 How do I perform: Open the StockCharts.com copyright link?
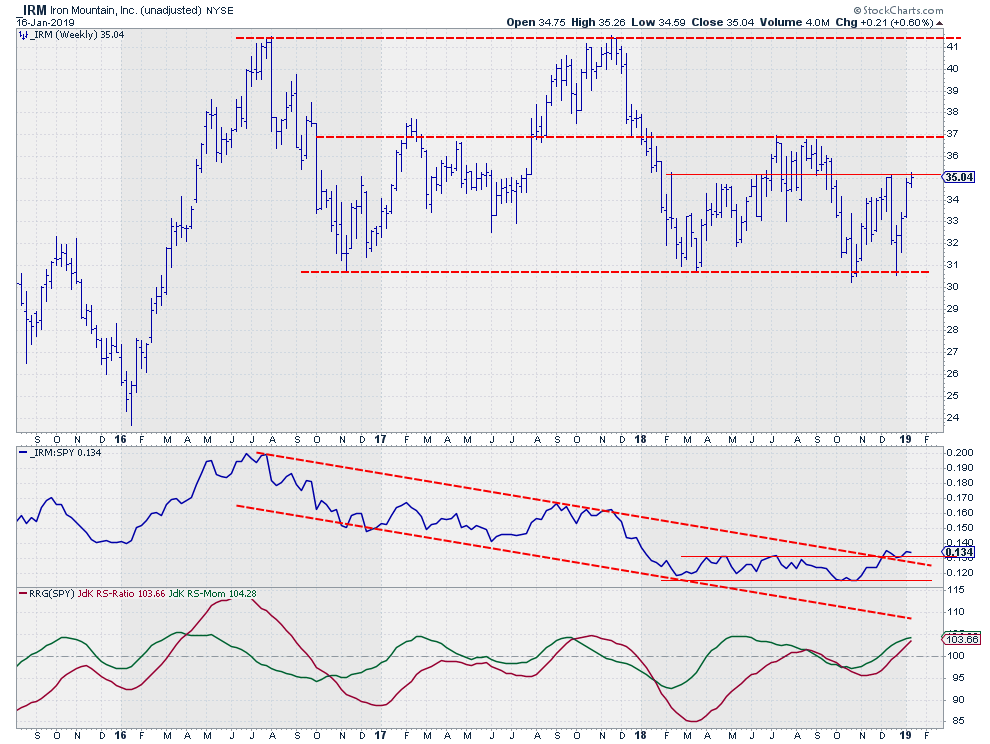tap(898, 10)
